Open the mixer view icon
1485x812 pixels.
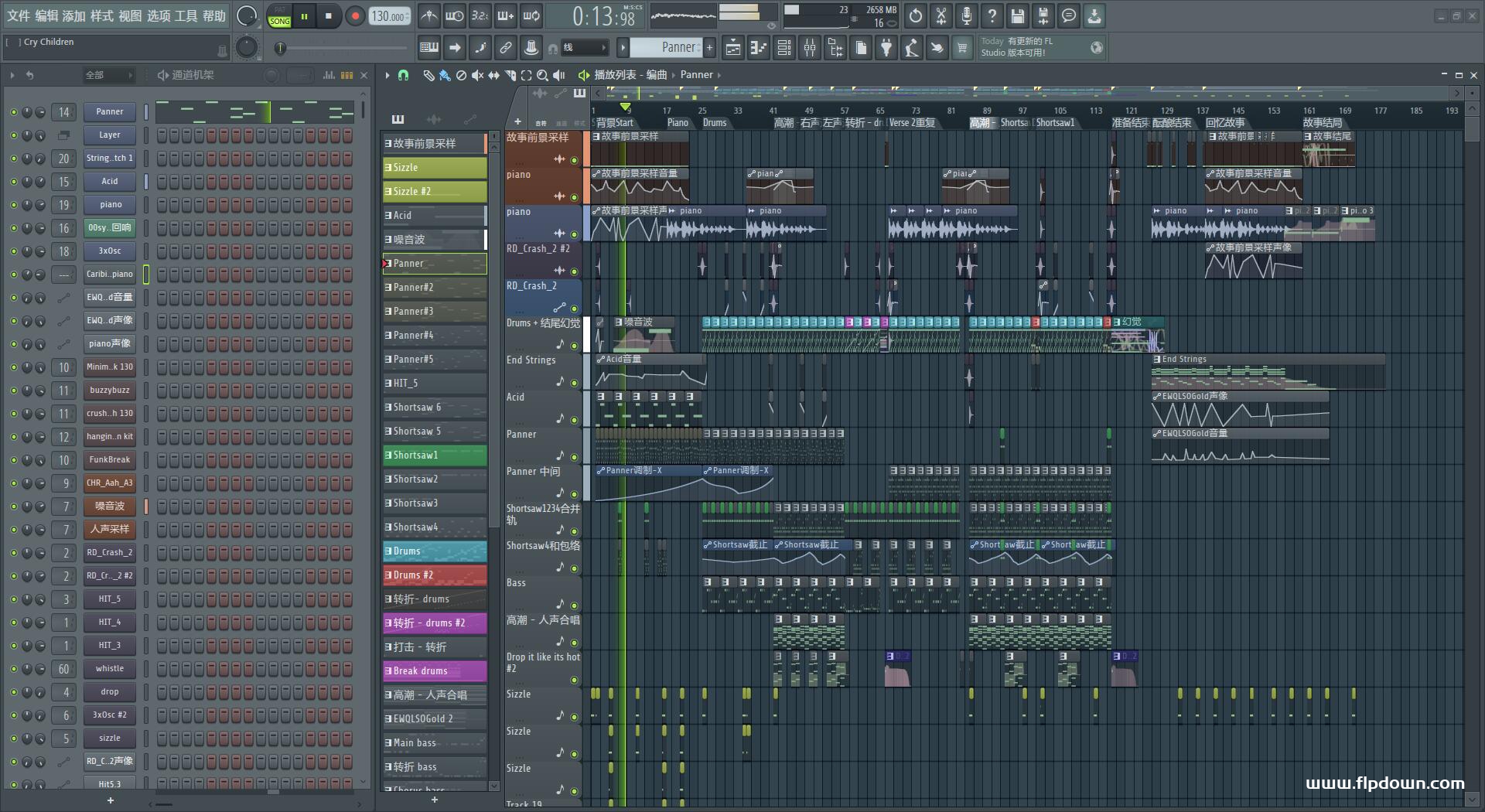(x=810, y=48)
